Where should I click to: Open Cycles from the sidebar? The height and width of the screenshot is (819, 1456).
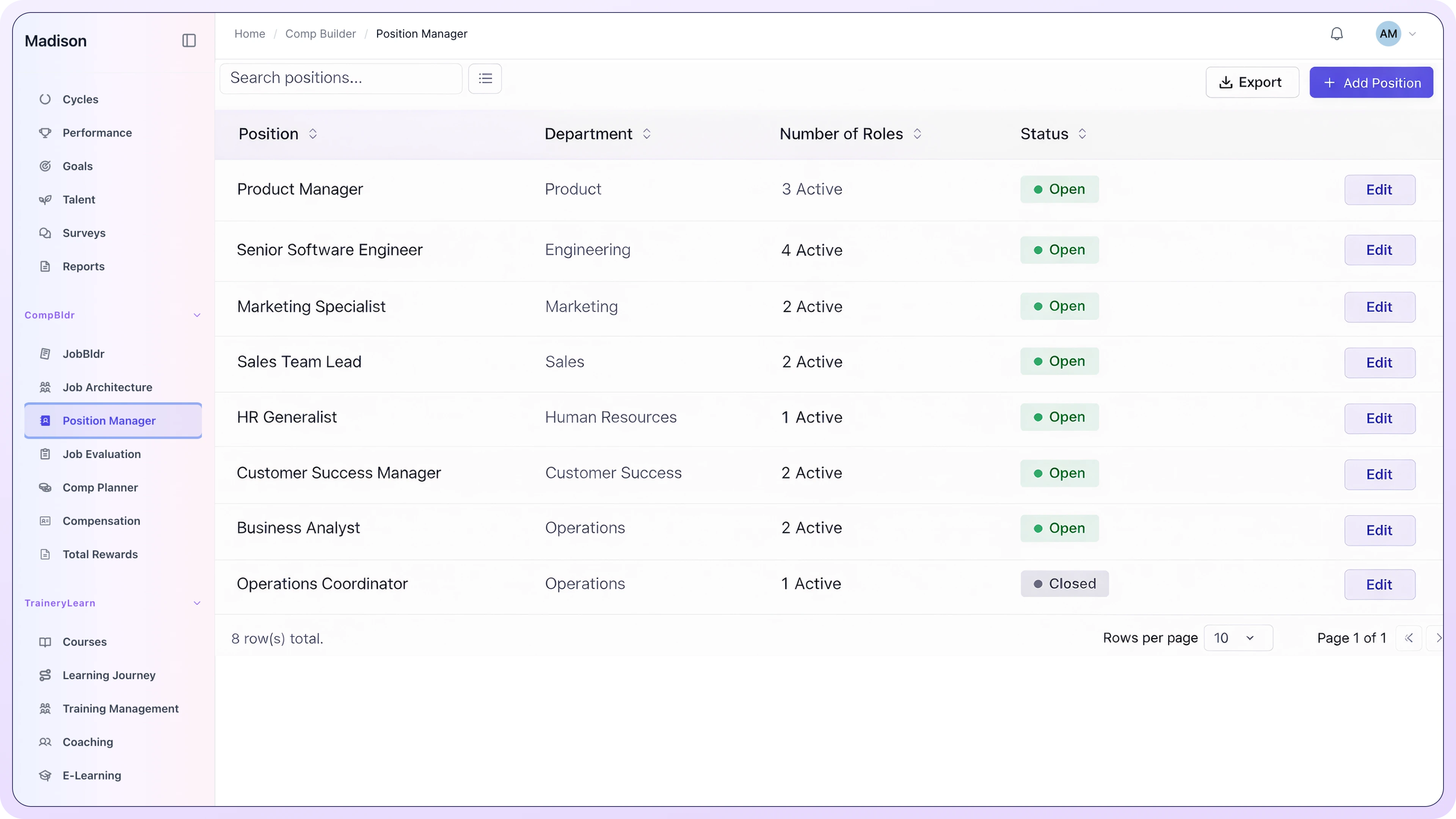point(80,99)
